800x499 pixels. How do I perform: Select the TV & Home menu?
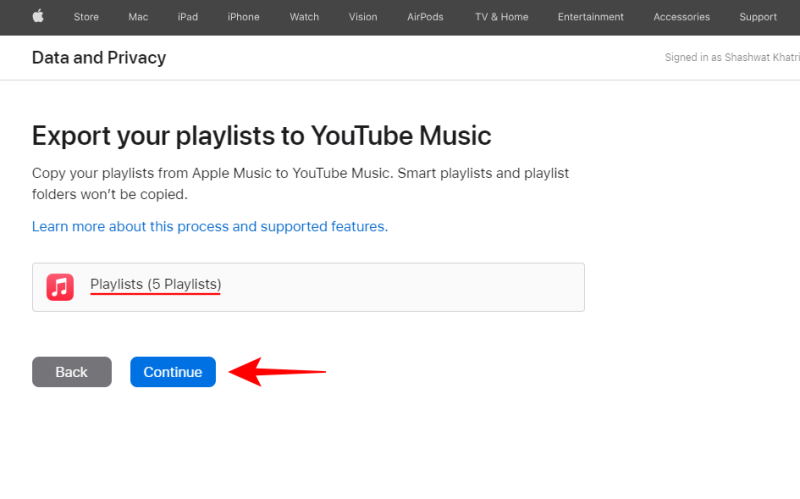(x=501, y=17)
